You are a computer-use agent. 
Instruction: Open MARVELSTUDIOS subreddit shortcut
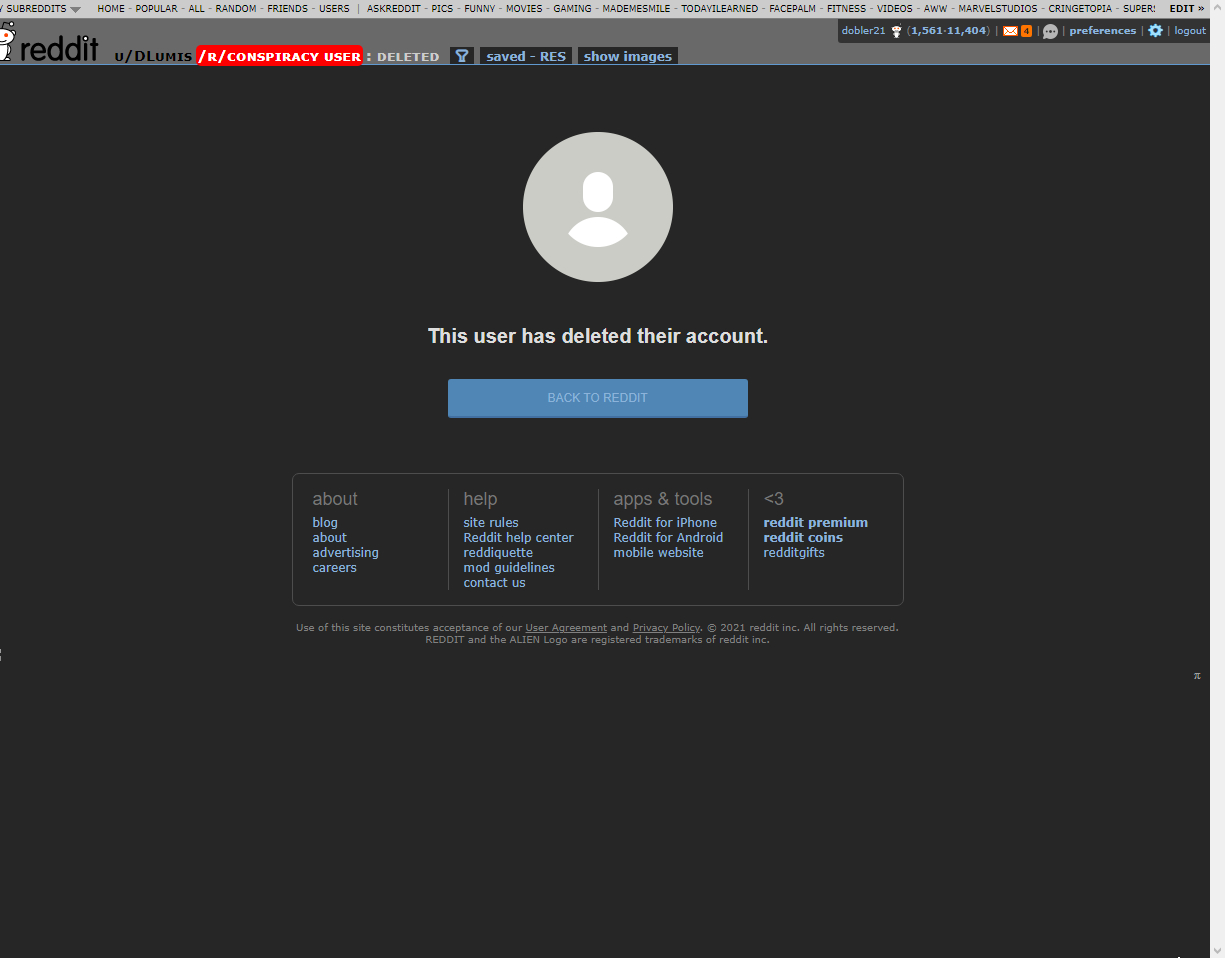click(998, 8)
